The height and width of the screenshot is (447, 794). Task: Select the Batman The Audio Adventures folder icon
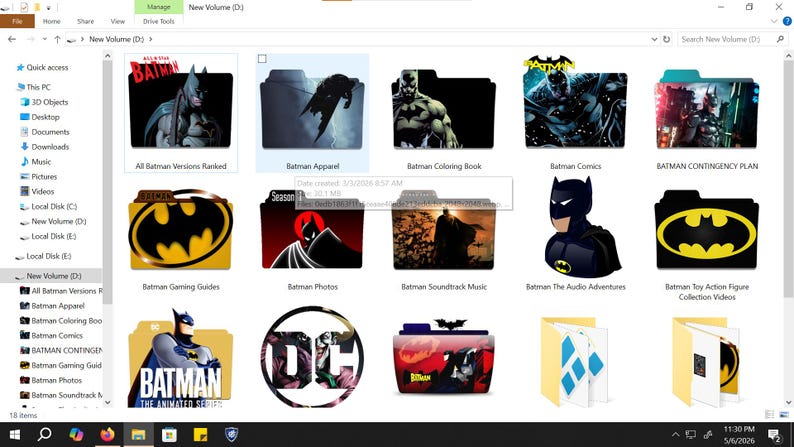click(582, 226)
